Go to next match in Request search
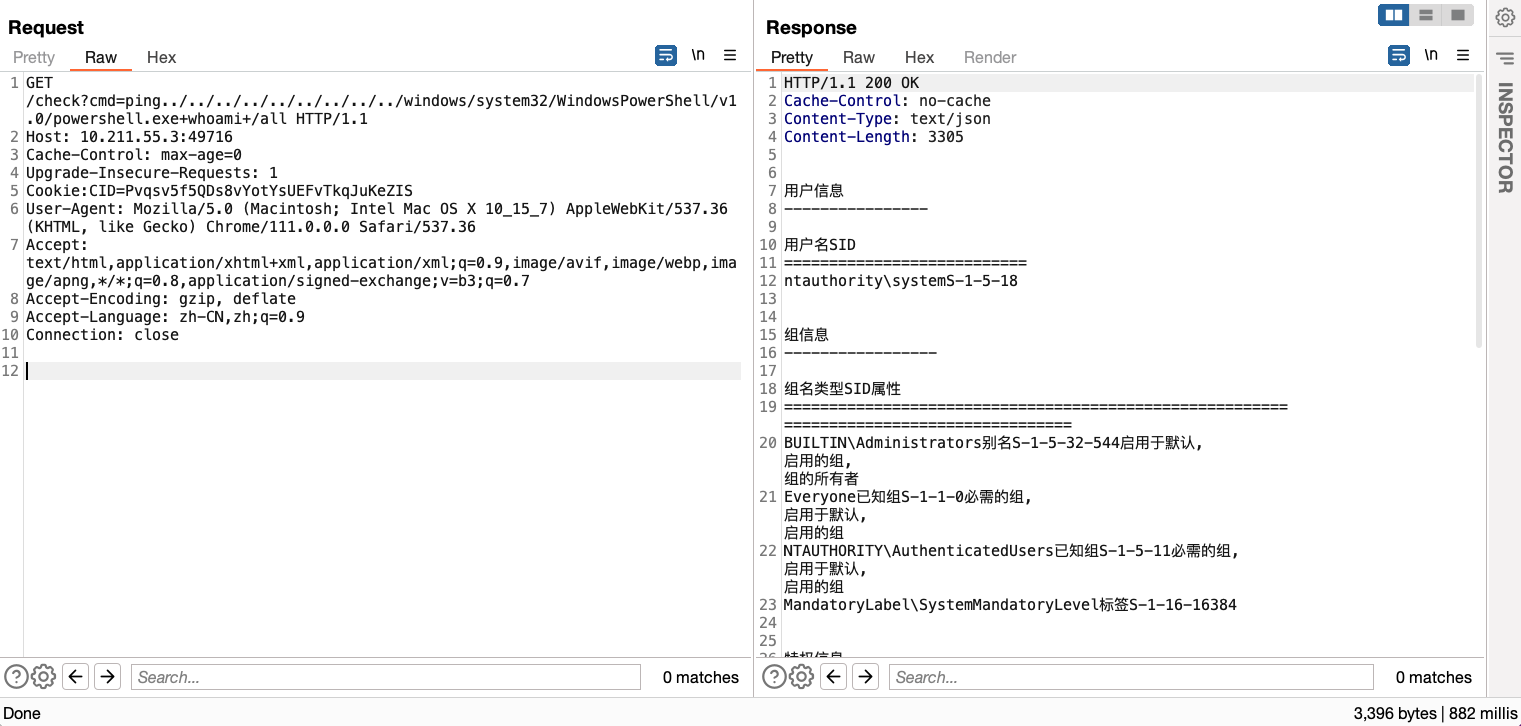Image resolution: width=1521 pixels, height=726 pixels. pyautogui.click(x=107, y=677)
